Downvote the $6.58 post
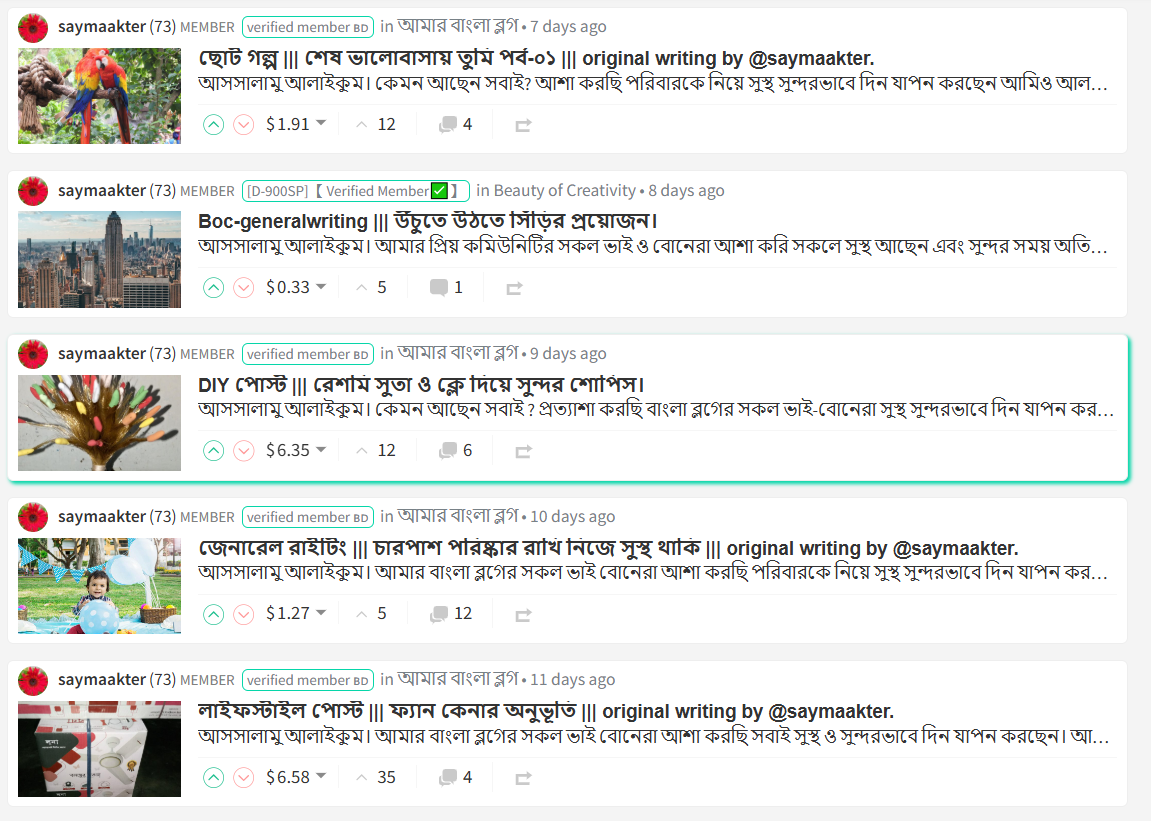 coord(244,777)
